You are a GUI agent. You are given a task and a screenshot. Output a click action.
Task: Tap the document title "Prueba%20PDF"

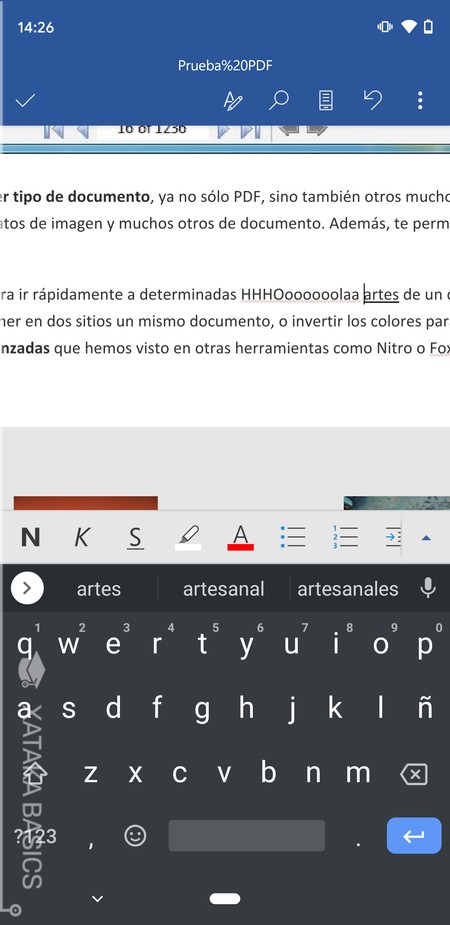click(225, 65)
